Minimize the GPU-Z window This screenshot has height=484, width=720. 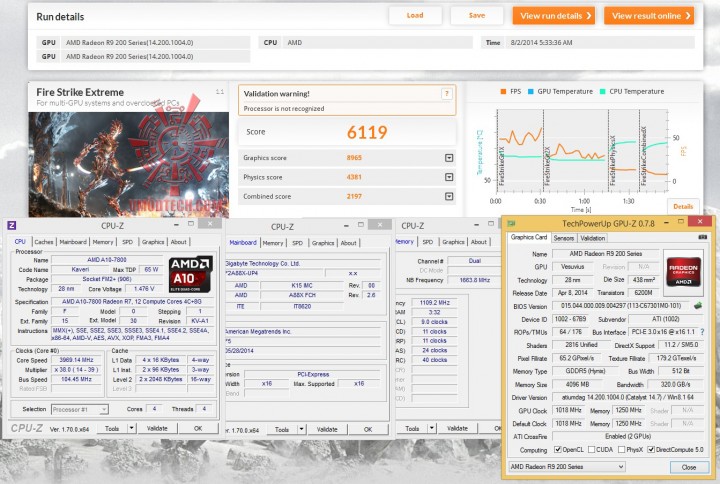[666, 223]
